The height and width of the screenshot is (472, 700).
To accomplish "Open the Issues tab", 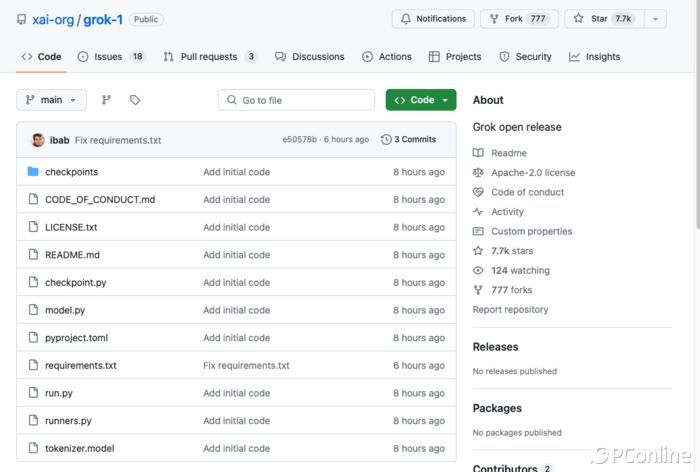I will [112, 57].
